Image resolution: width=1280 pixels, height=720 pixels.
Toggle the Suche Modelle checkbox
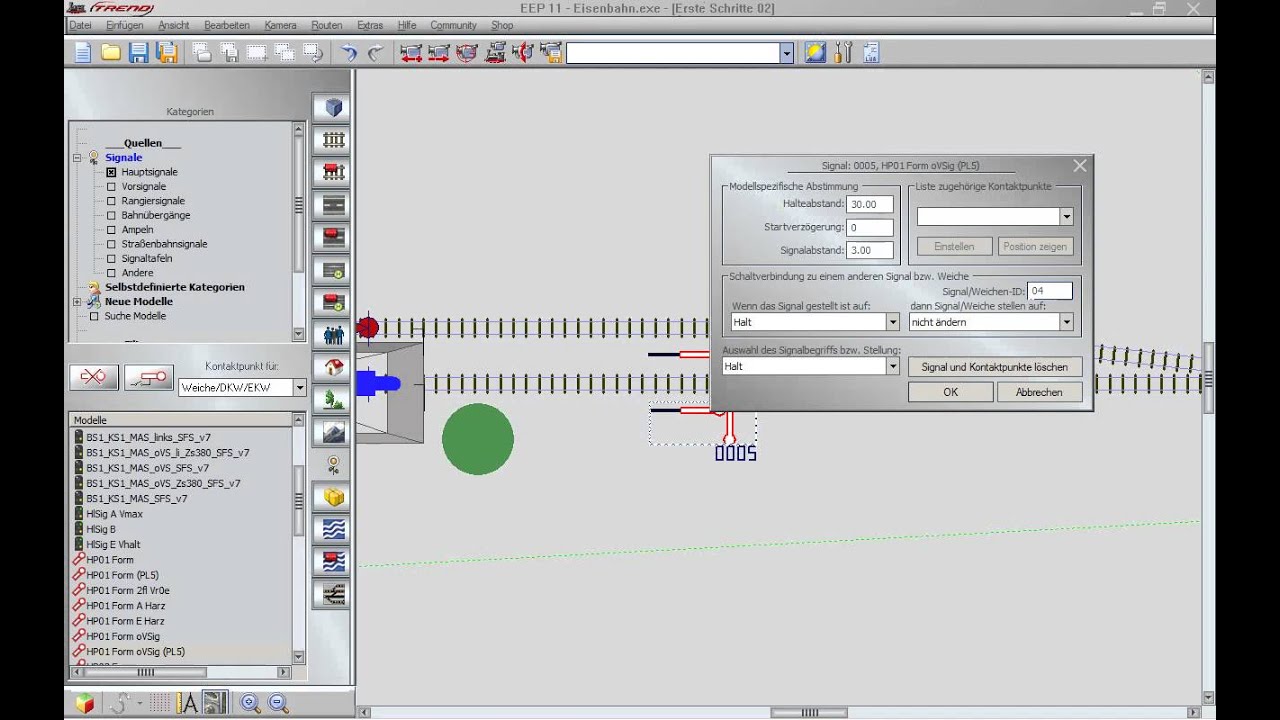pyautogui.click(x=94, y=316)
